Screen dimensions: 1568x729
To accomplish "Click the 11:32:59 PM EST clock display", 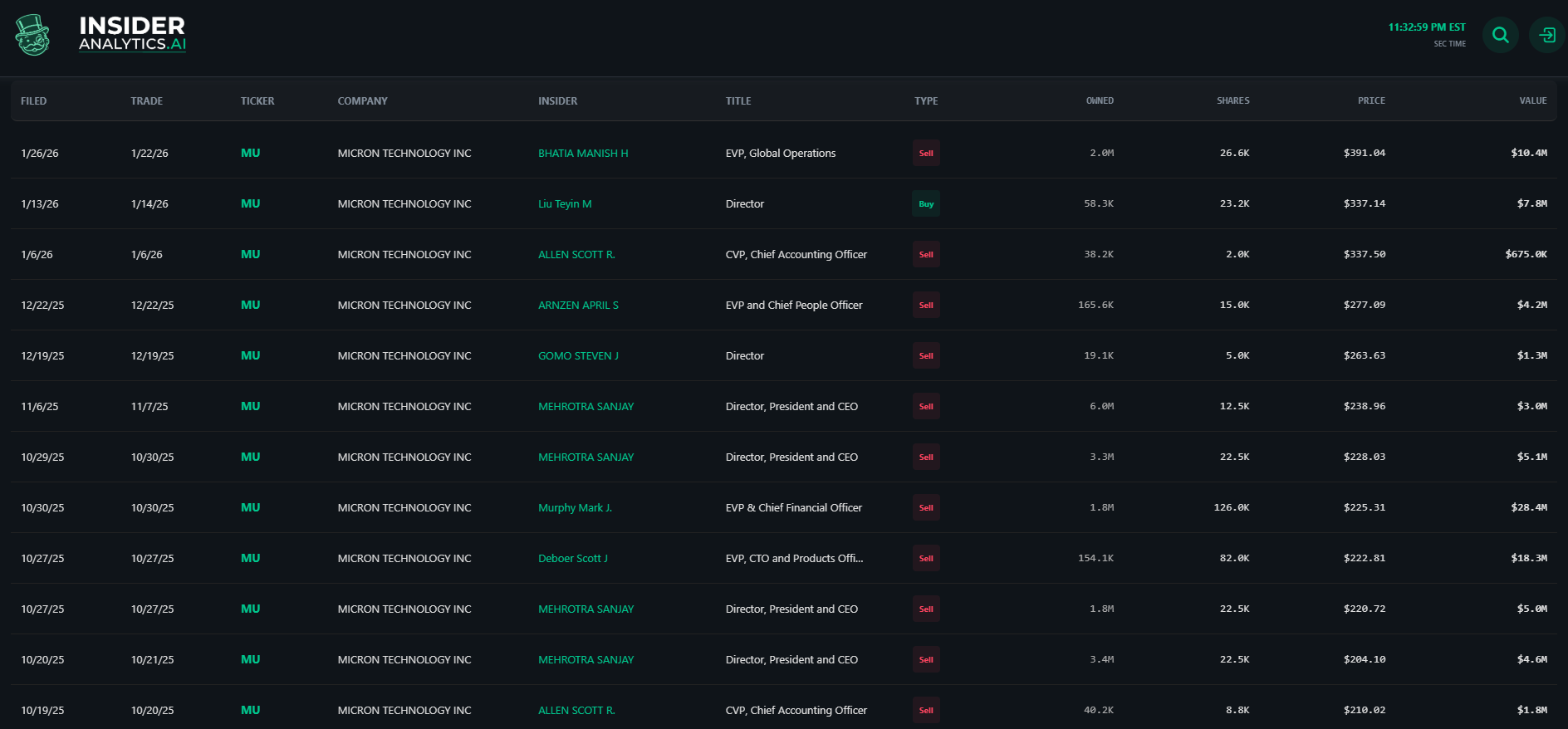I will 1426,27.
